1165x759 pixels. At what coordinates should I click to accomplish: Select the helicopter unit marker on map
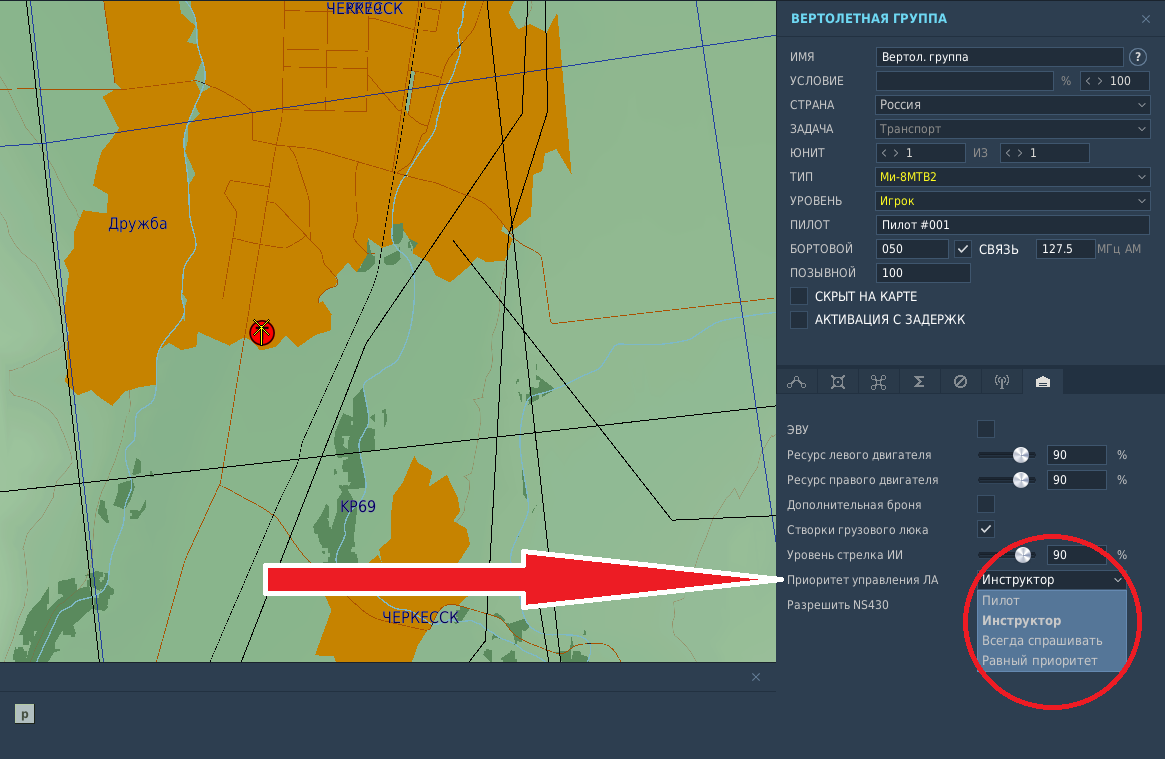point(262,332)
